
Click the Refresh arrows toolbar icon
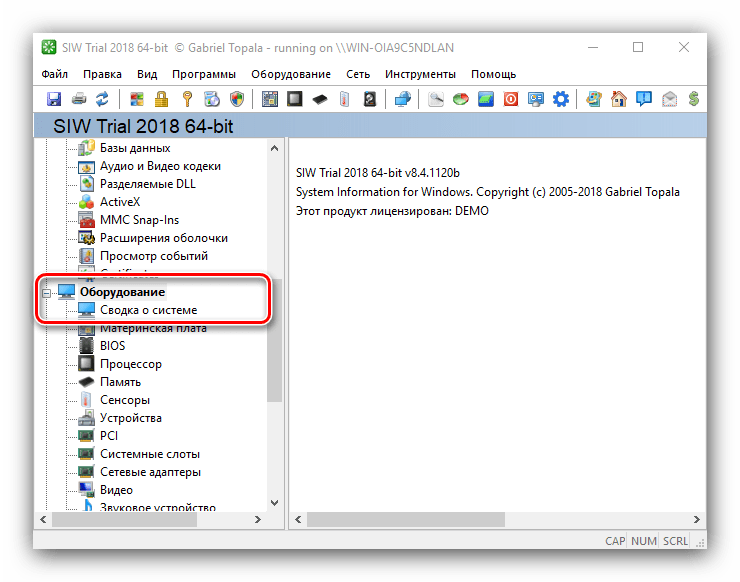point(102,99)
